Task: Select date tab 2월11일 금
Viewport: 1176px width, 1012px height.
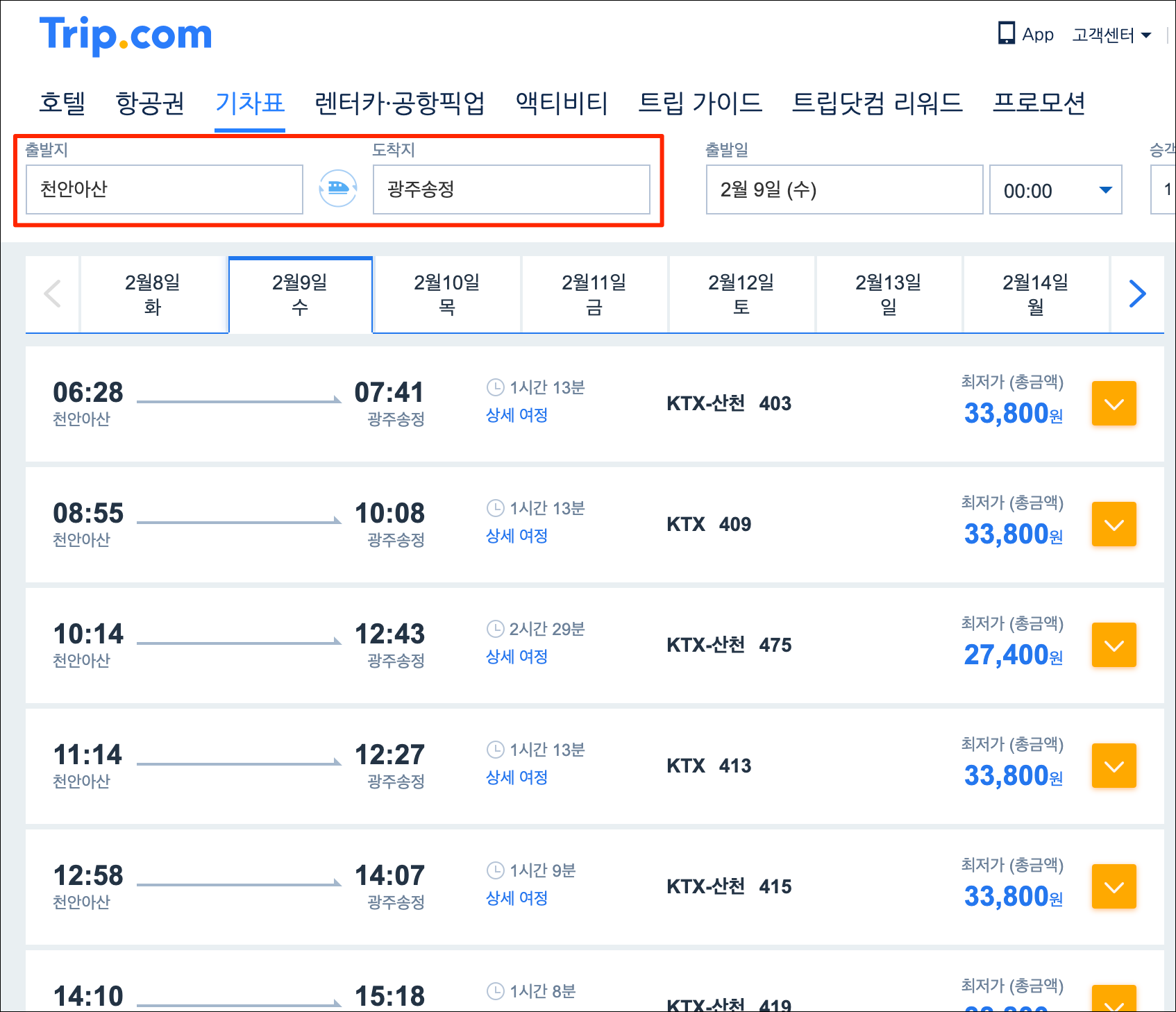Action: [x=594, y=294]
